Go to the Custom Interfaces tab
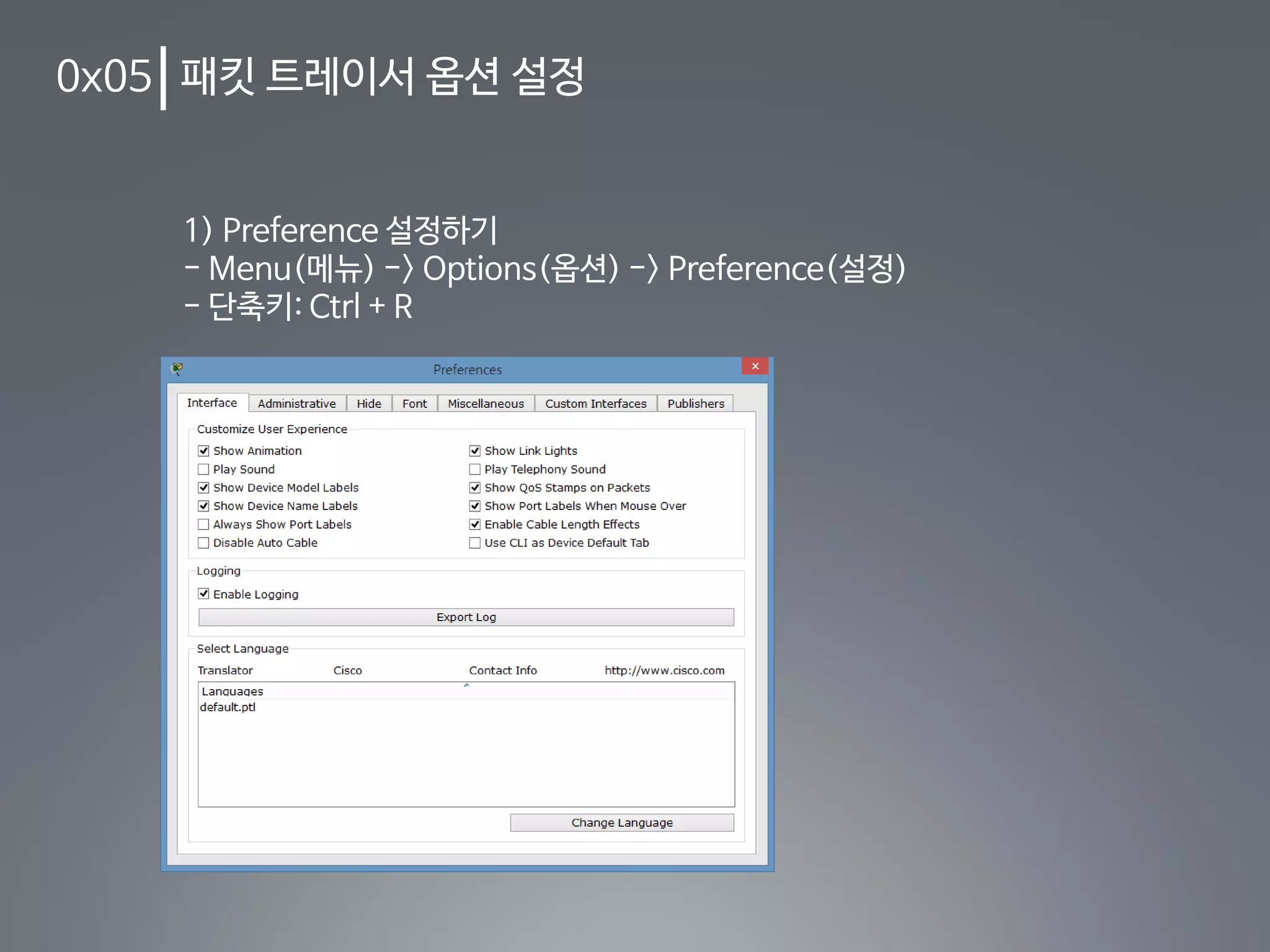 (x=596, y=403)
